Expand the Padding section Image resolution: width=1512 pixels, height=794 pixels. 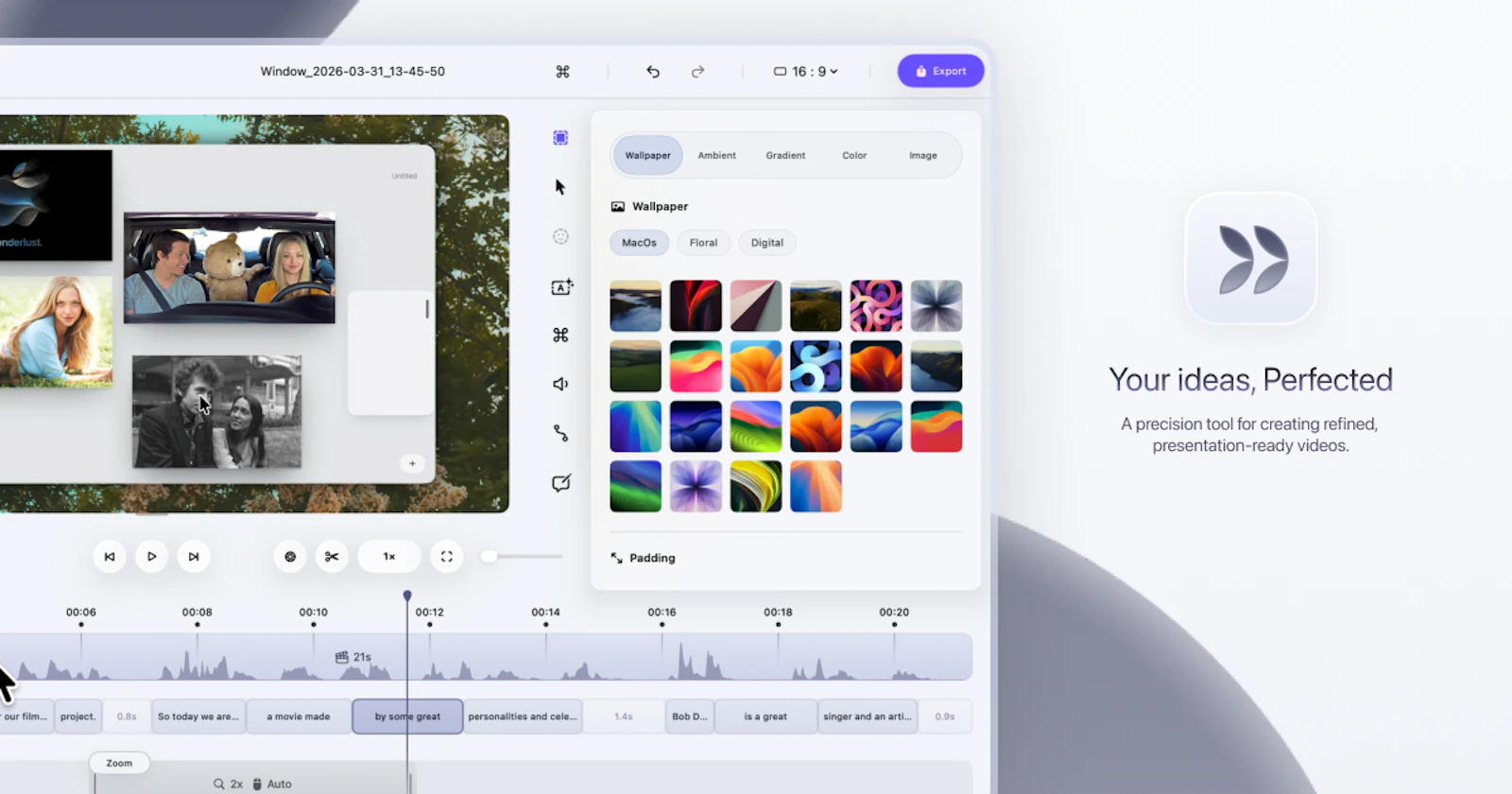644,558
